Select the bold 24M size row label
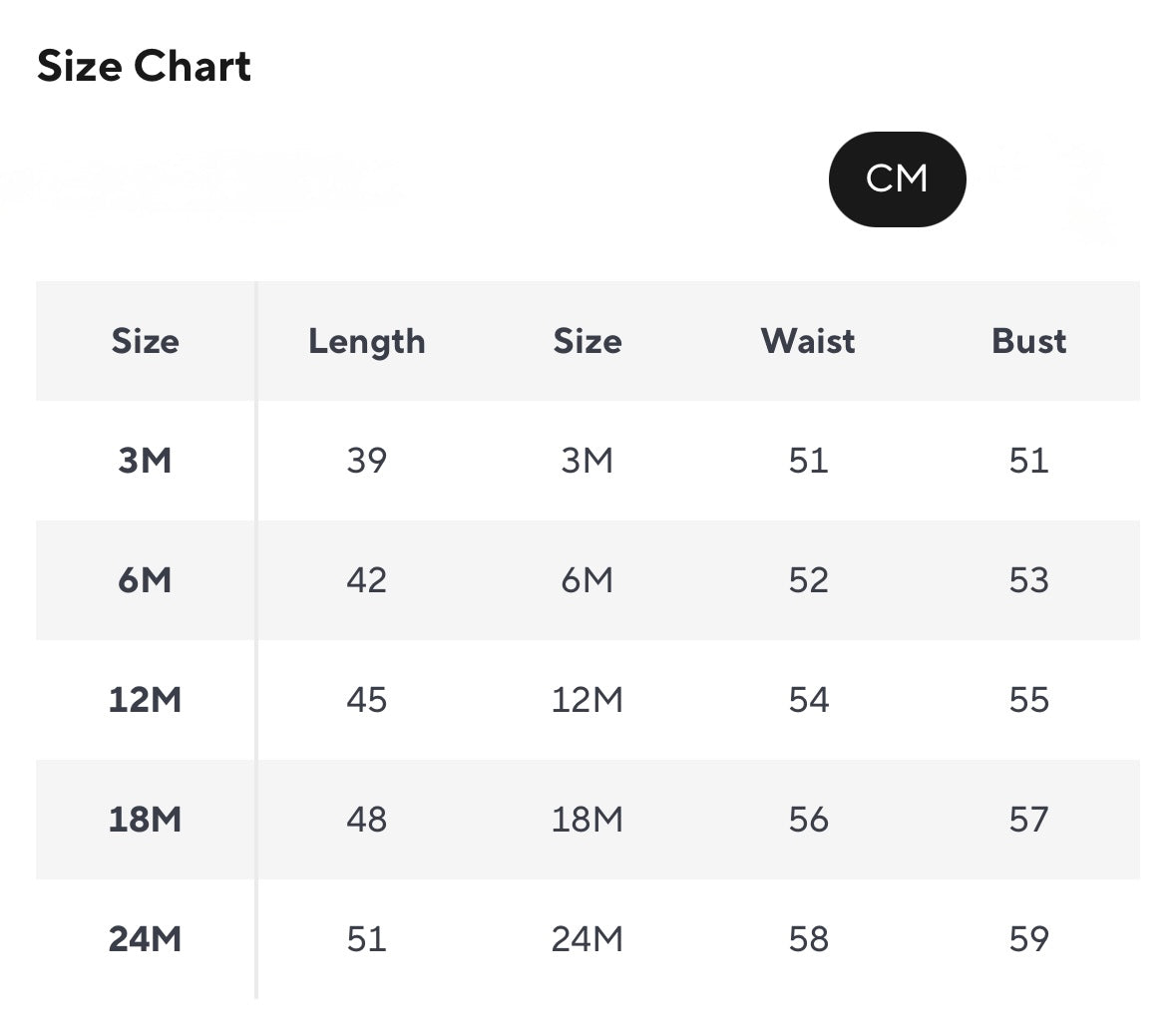This screenshot has width=1176, height=1017. click(146, 939)
